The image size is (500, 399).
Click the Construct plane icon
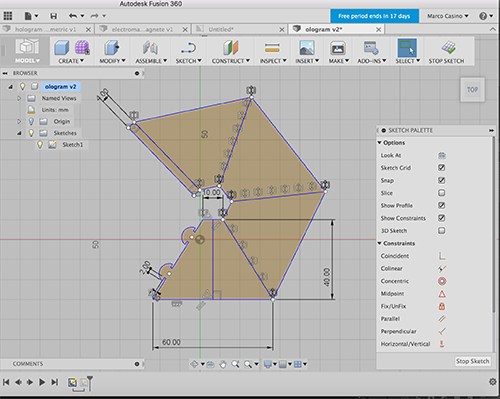click(x=231, y=48)
